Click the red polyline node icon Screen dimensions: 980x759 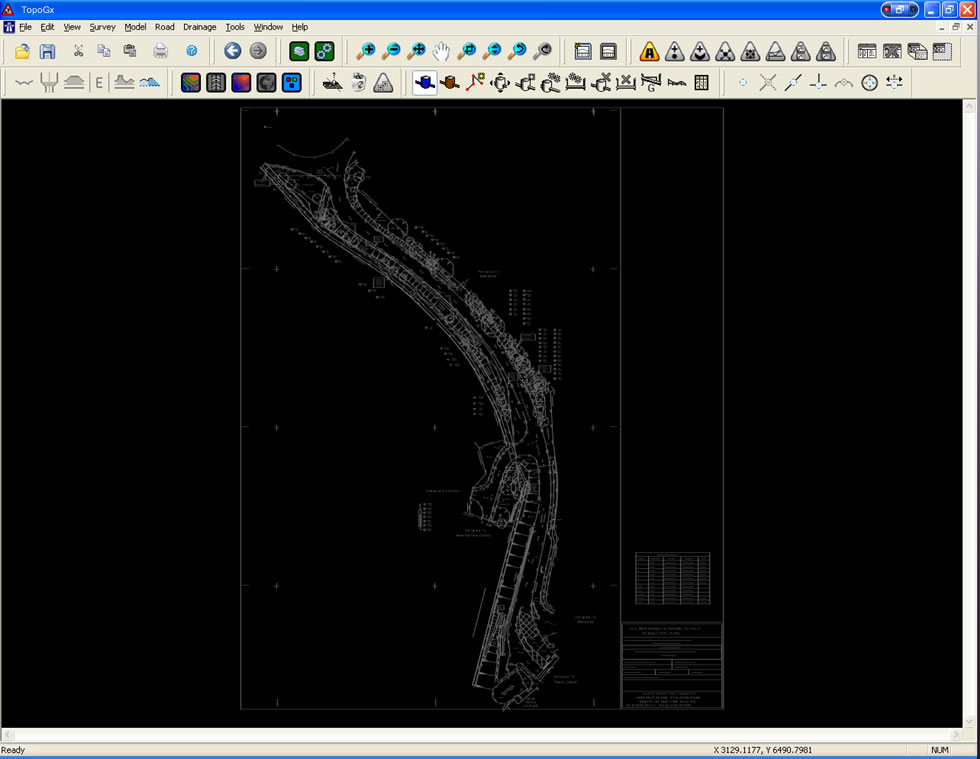475,83
